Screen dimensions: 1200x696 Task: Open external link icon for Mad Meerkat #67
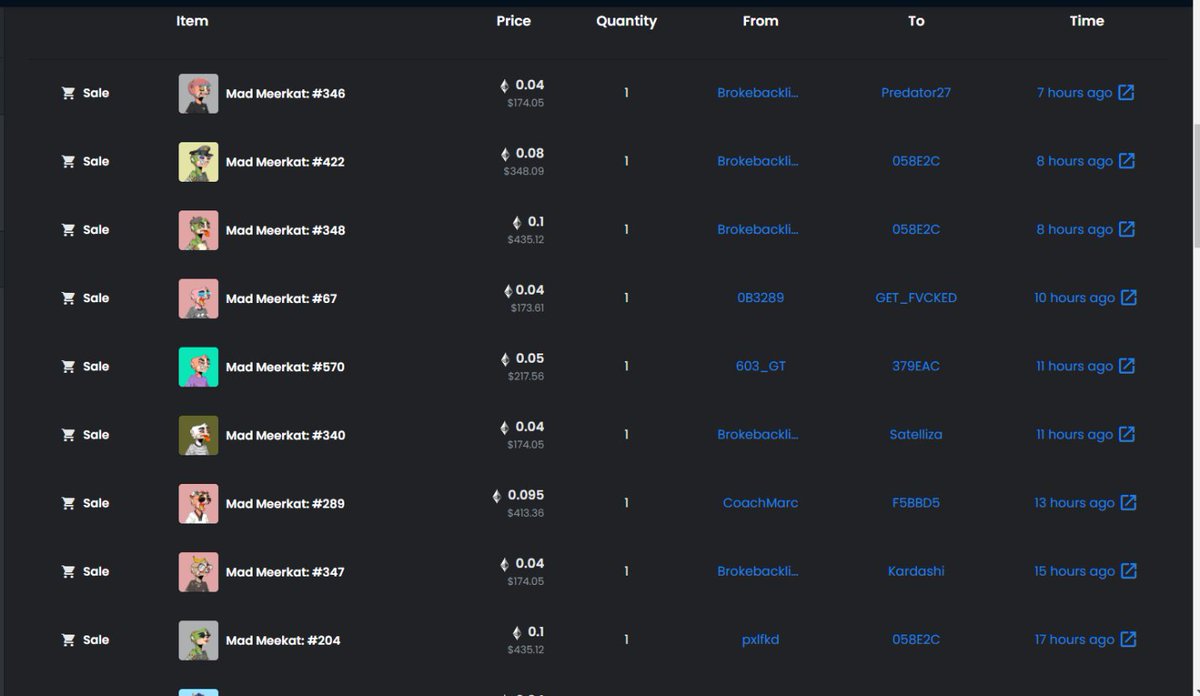coord(1128,298)
